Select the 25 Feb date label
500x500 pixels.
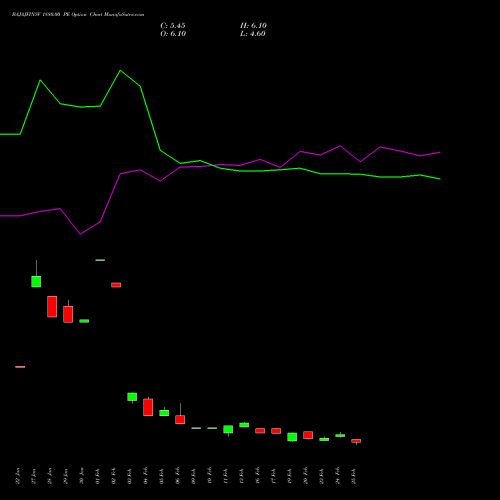(x=354, y=476)
